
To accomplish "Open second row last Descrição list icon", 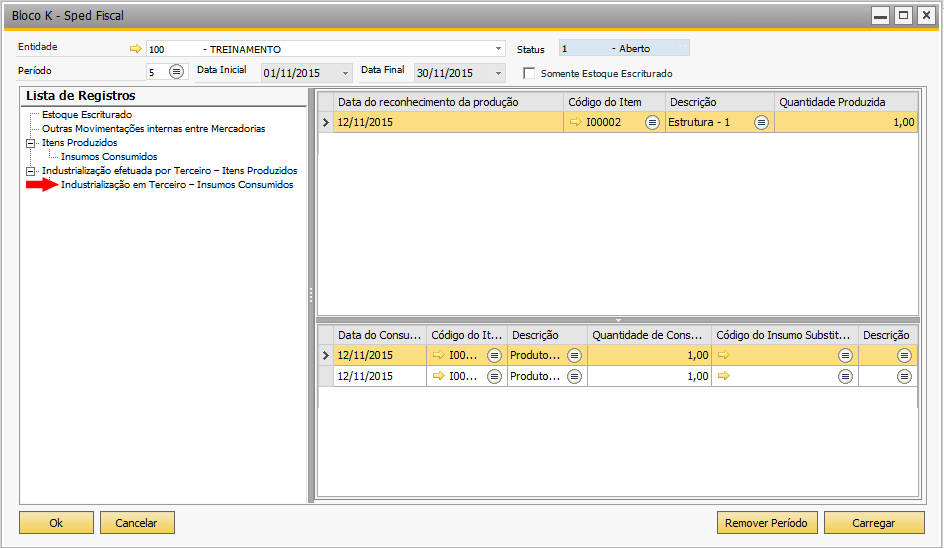I will [904, 376].
